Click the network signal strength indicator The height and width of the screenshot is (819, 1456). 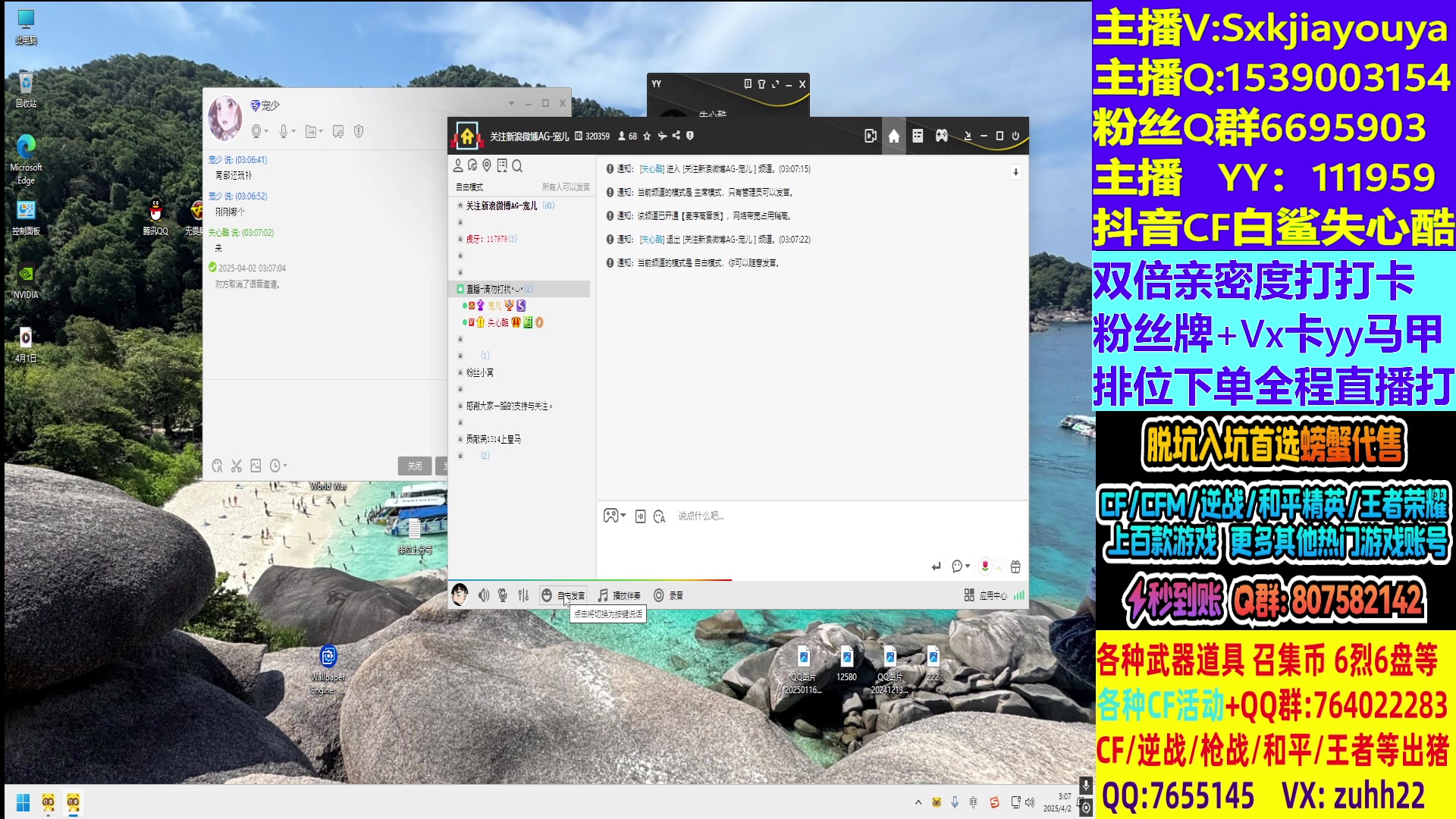(x=1019, y=596)
